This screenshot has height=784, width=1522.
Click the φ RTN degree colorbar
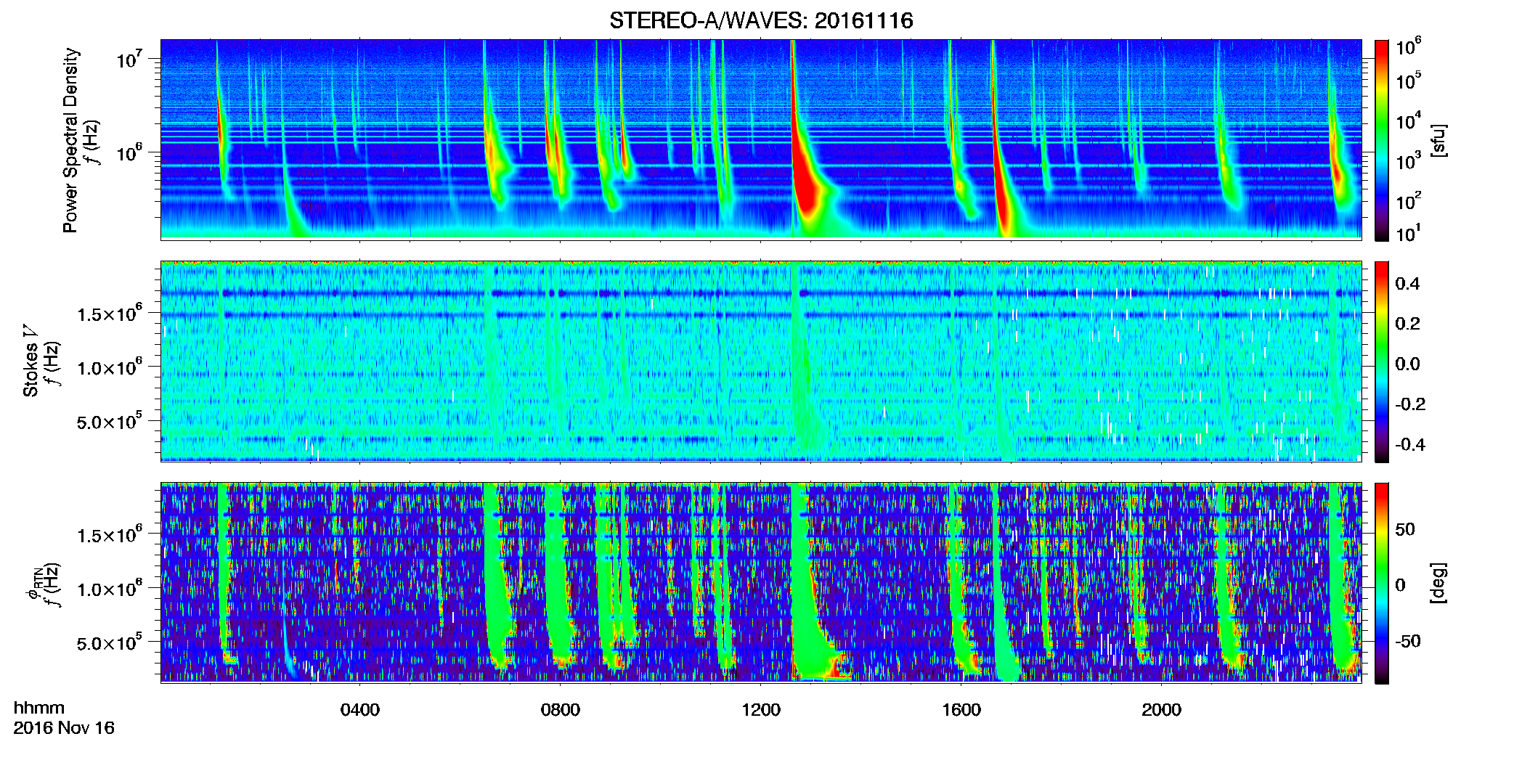point(1381,583)
